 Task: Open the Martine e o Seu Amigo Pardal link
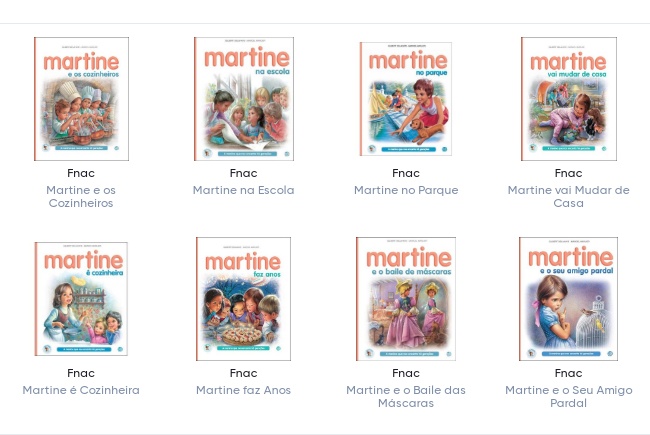coord(568,396)
